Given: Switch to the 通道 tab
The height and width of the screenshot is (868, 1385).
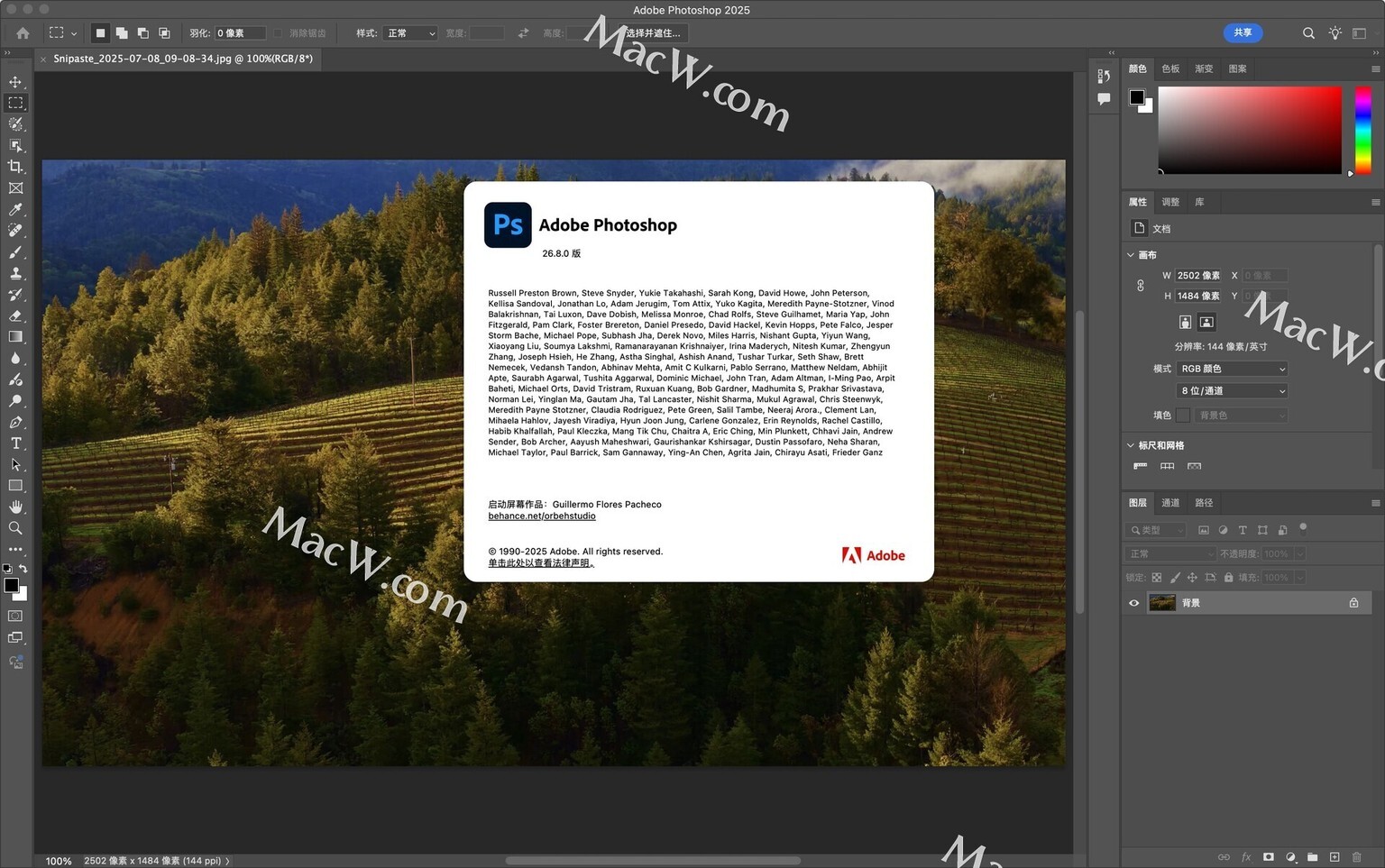Looking at the screenshot, I should point(1170,503).
